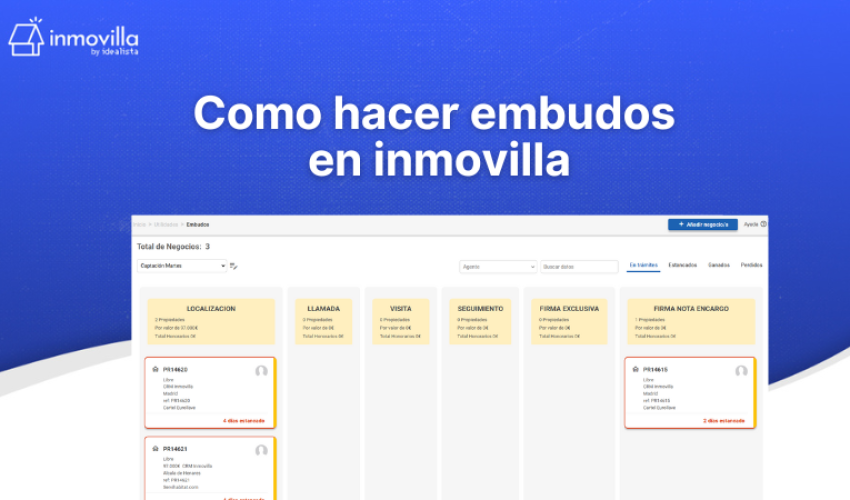Switch to the Estancados tab
Viewport: 850px width, 500px height.
pyautogui.click(x=683, y=265)
